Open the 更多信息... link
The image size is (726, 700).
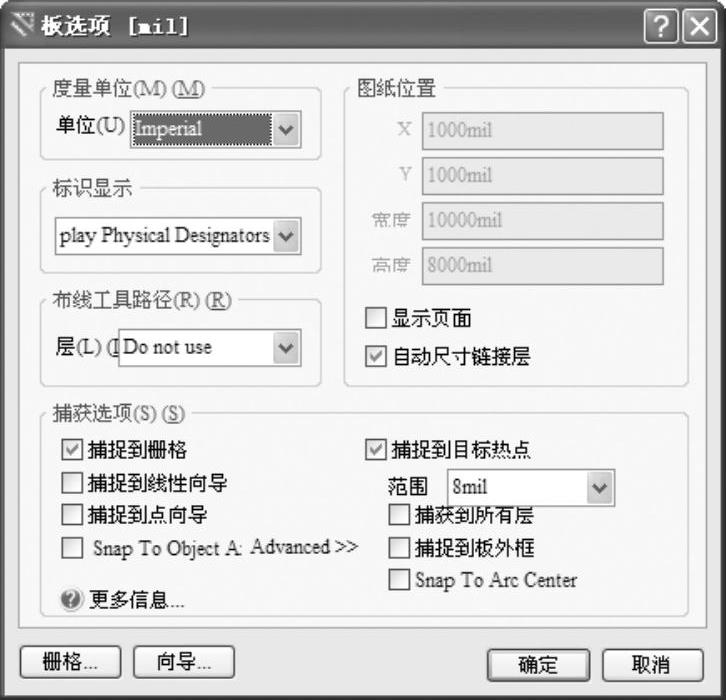tap(137, 600)
